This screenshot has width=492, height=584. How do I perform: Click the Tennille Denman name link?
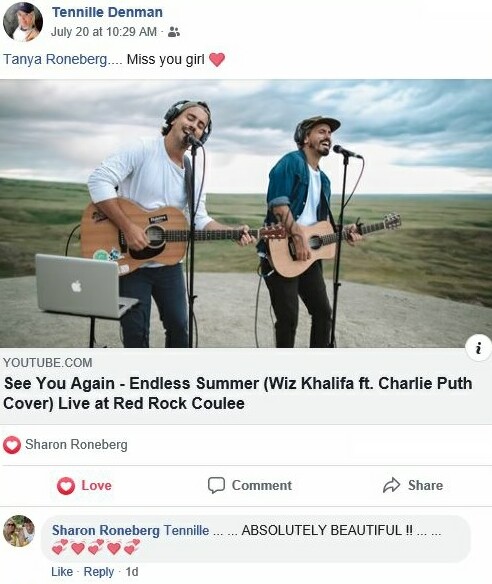(107, 12)
